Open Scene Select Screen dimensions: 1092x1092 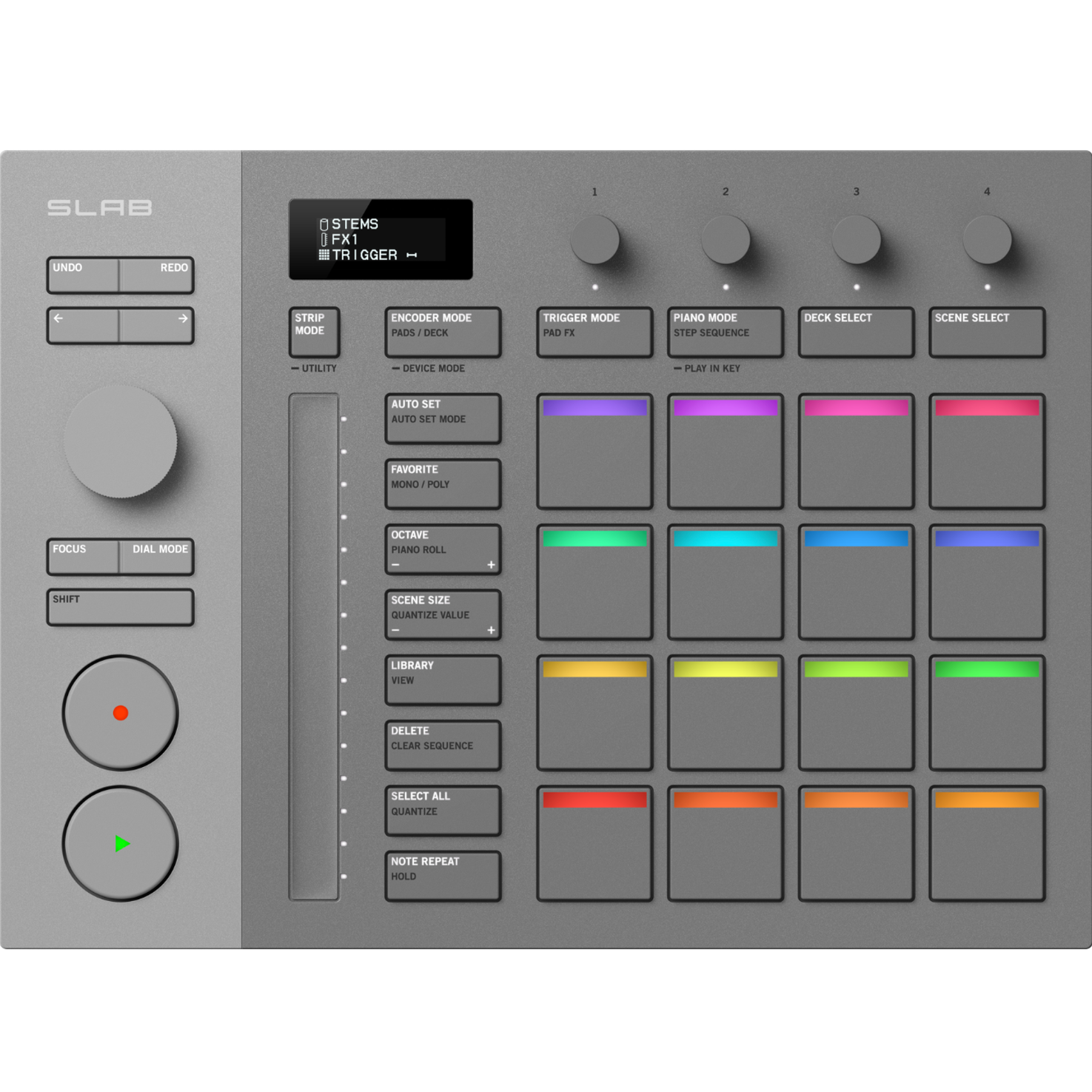[987, 332]
